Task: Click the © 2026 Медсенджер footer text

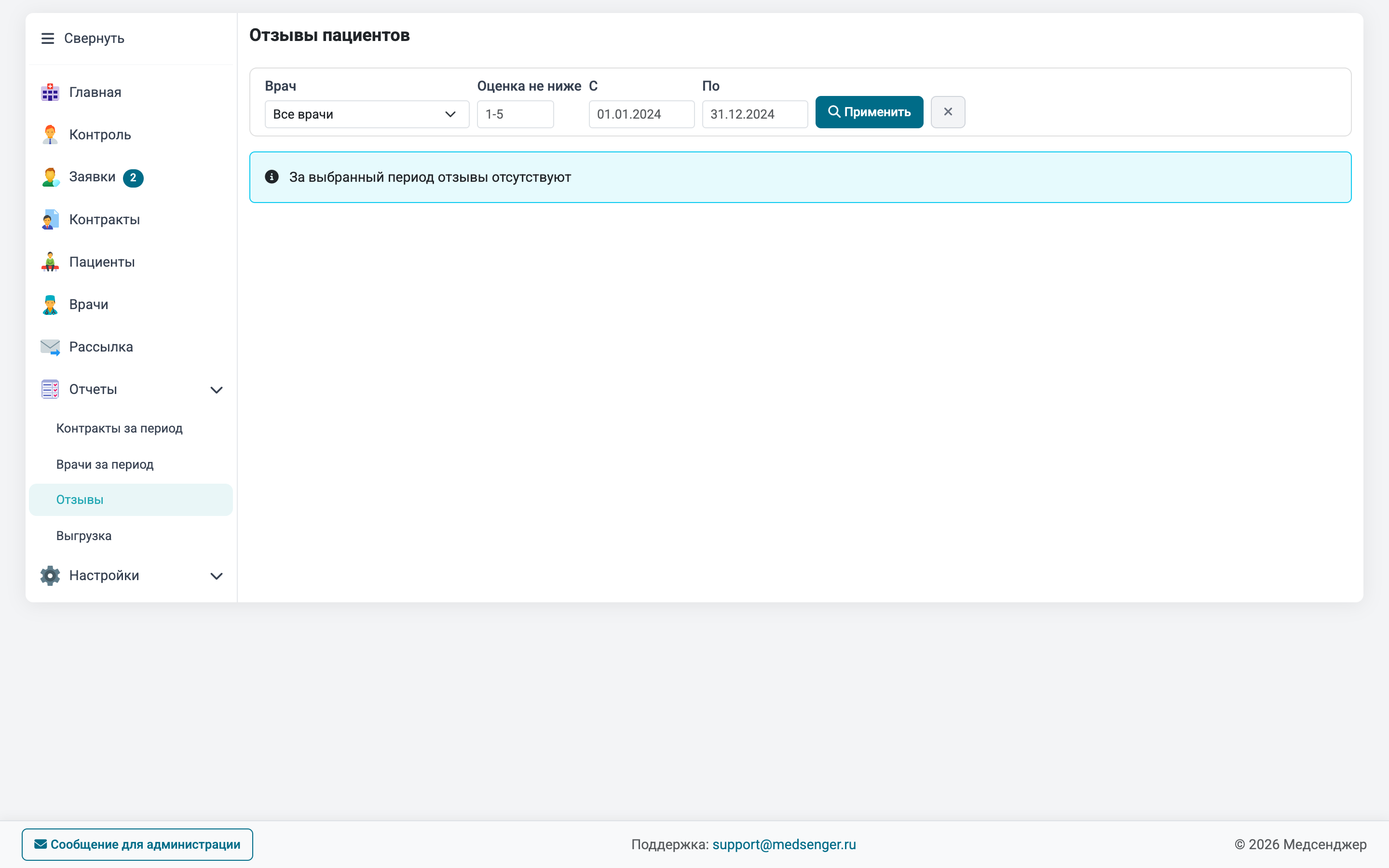Action: pos(1300,844)
